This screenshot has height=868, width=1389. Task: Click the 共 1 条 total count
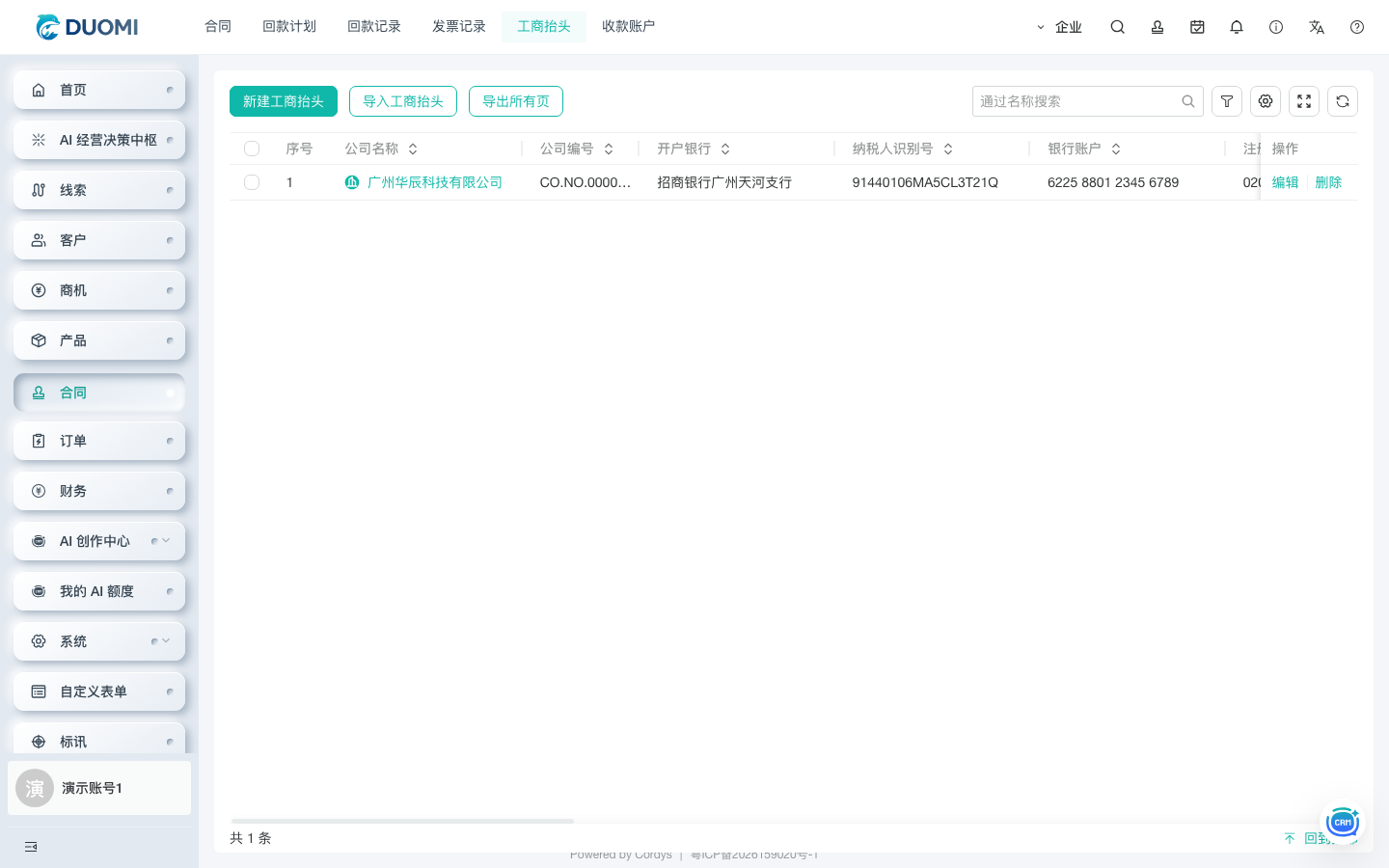pyautogui.click(x=251, y=838)
